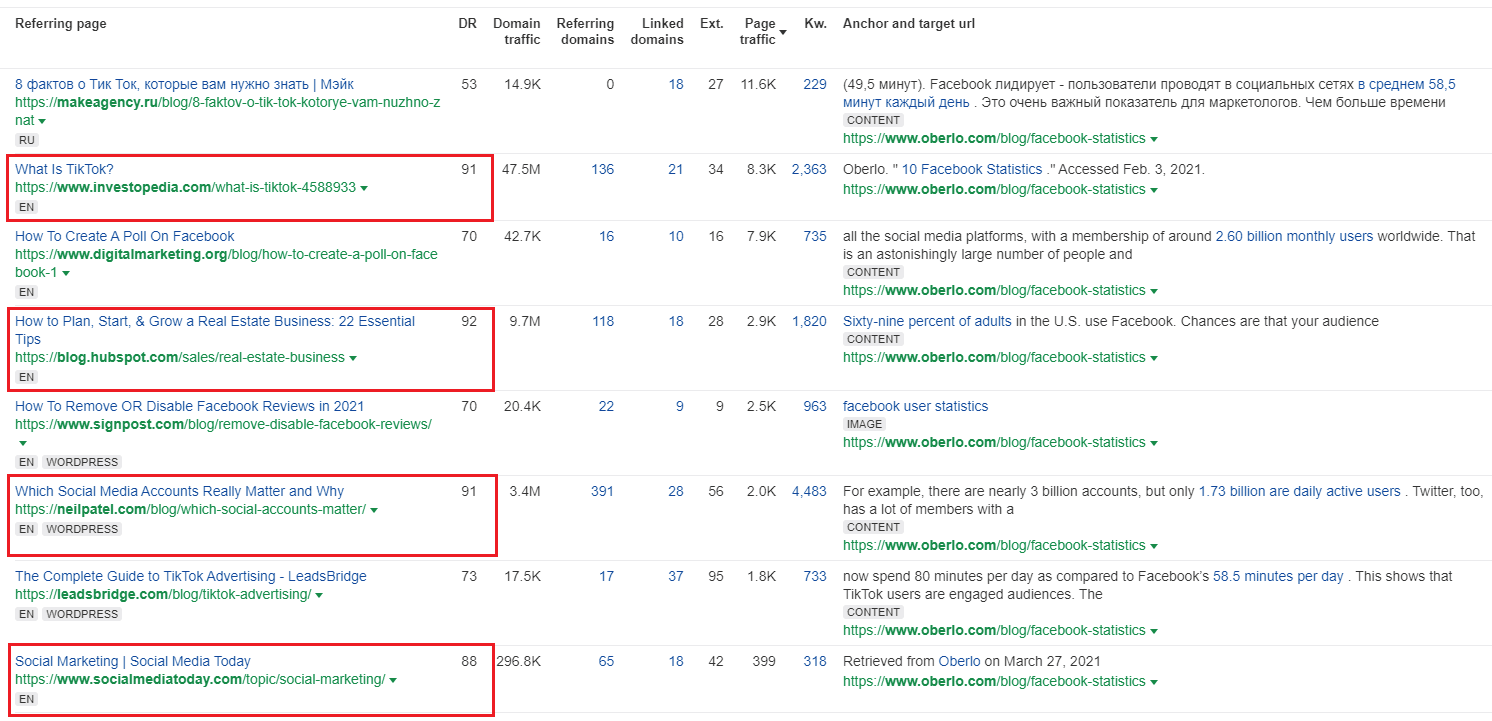Click page traffic value 399
1492x721 pixels.
(x=764, y=661)
